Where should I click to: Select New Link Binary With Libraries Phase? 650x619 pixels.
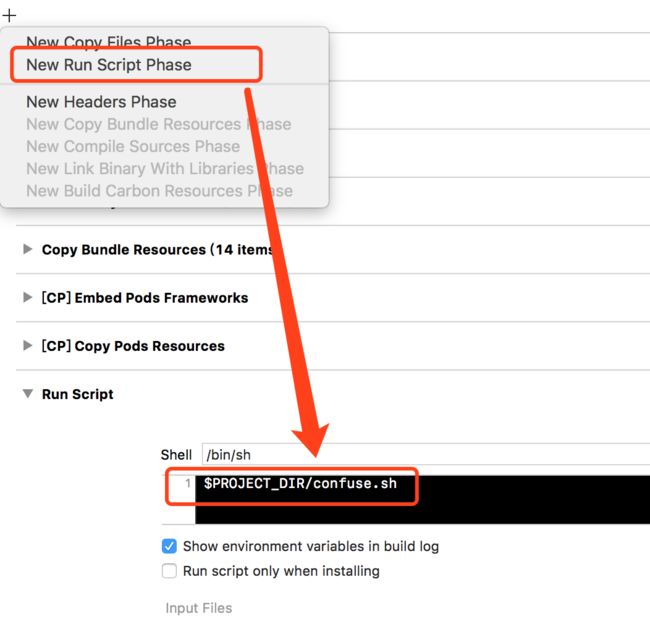click(x=165, y=169)
